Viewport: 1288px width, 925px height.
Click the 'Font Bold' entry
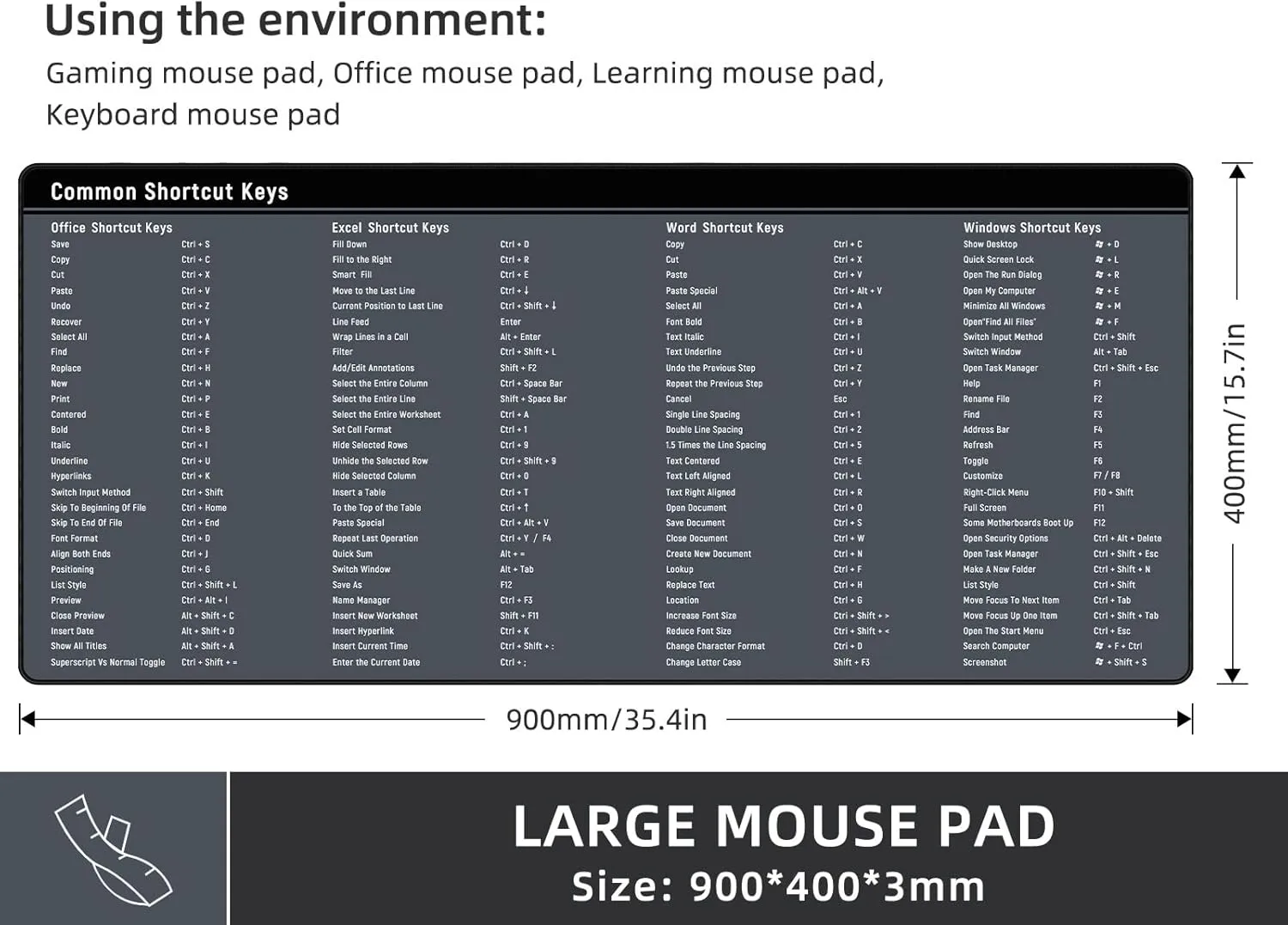683,323
